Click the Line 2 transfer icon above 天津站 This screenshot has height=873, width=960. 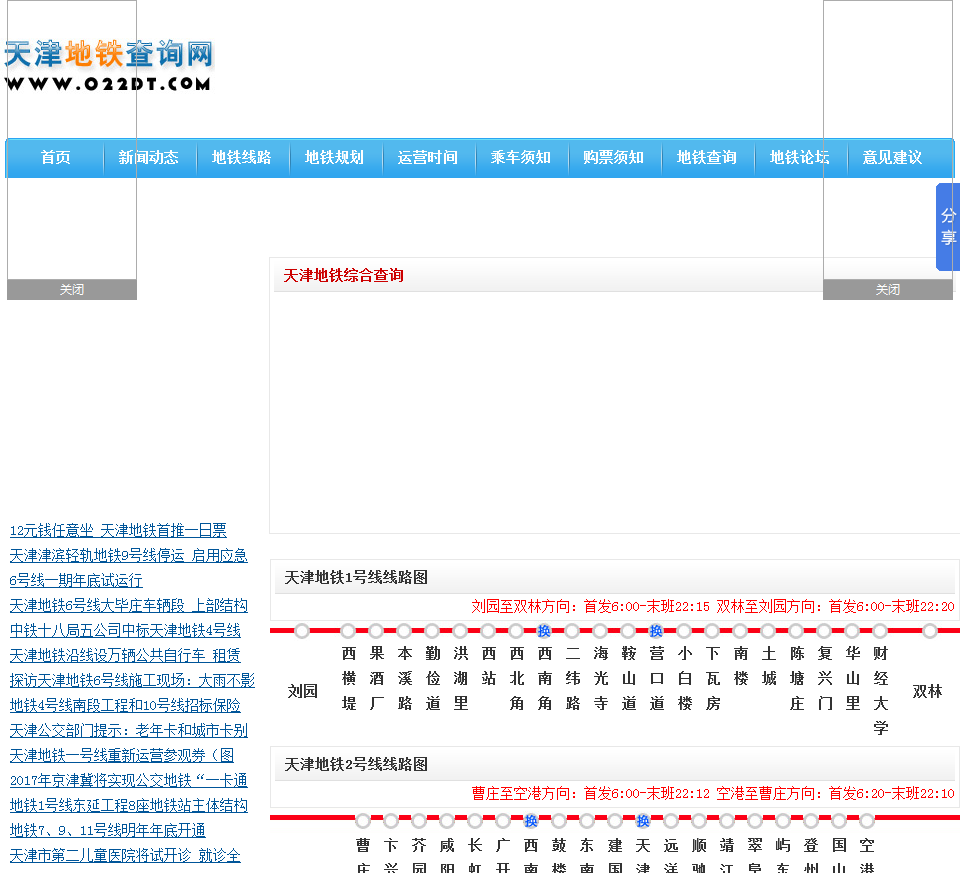[643, 820]
